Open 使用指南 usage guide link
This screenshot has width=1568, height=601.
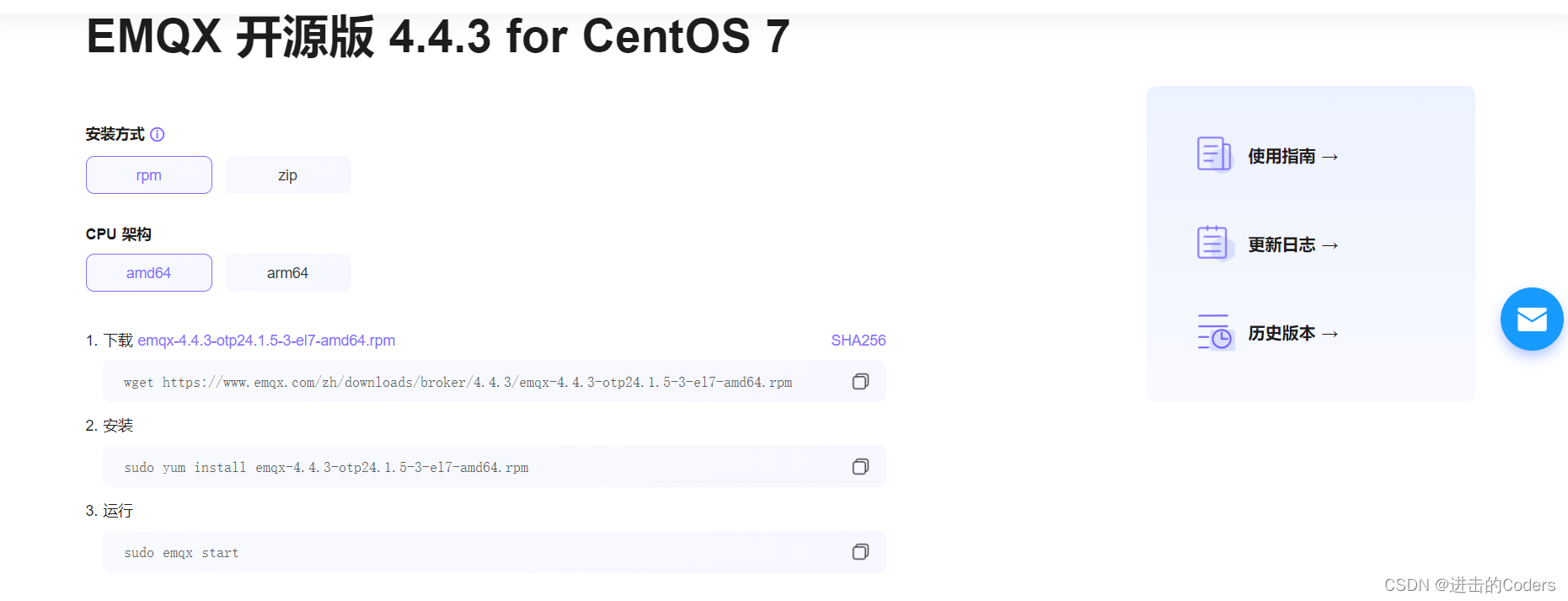tap(1292, 157)
